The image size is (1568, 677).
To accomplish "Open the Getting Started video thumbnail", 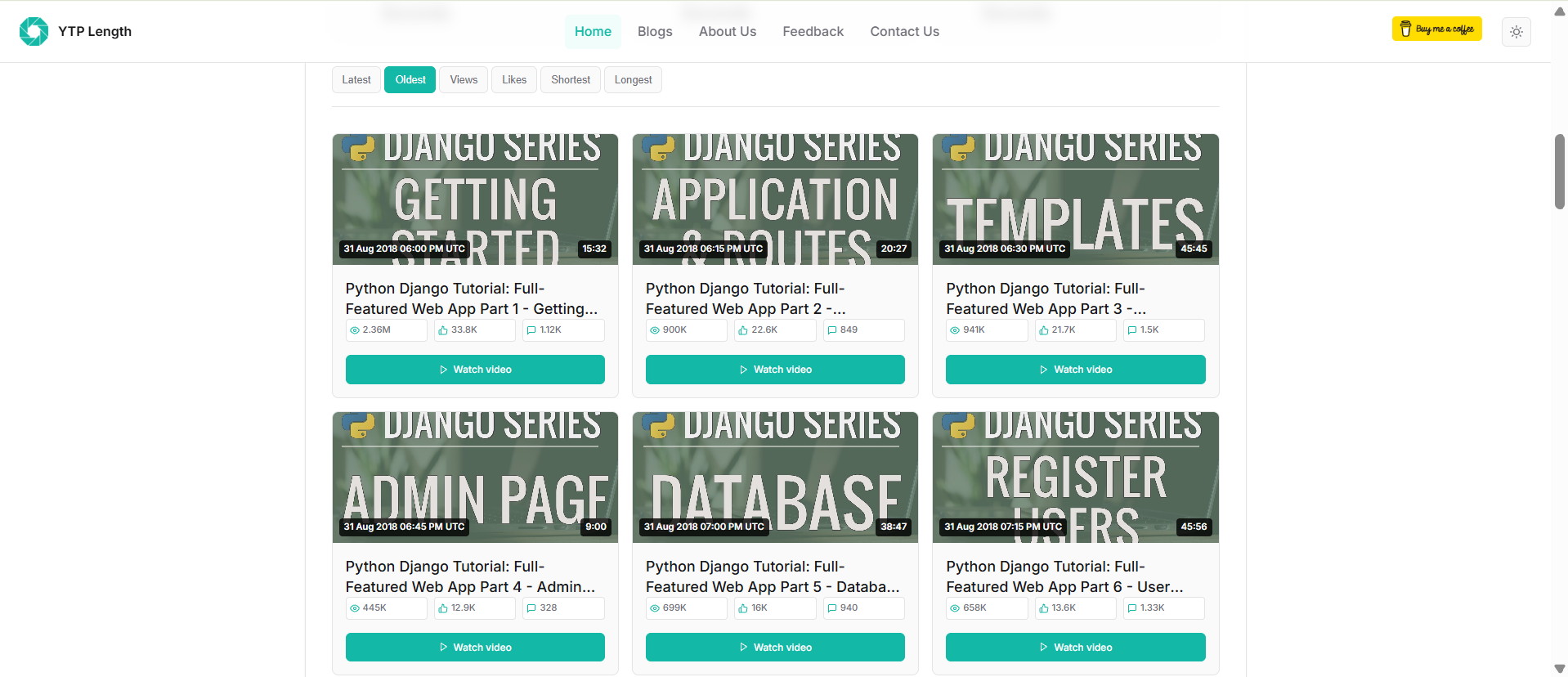I will 475,200.
